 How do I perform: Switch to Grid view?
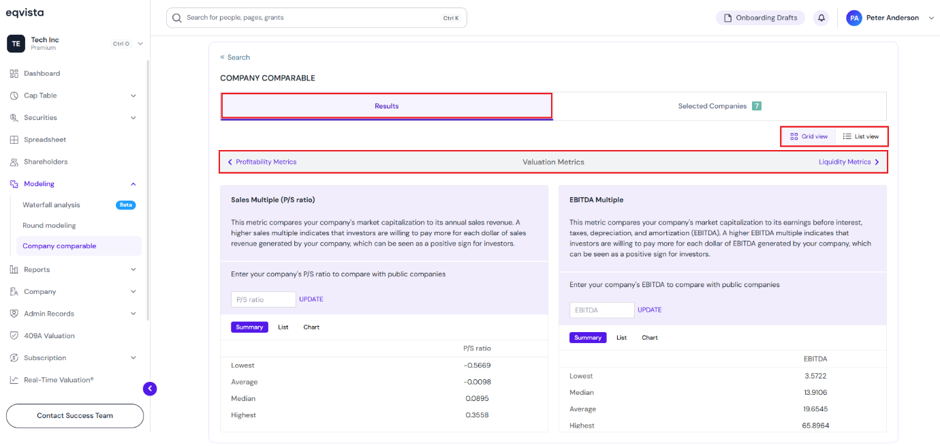click(809, 137)
